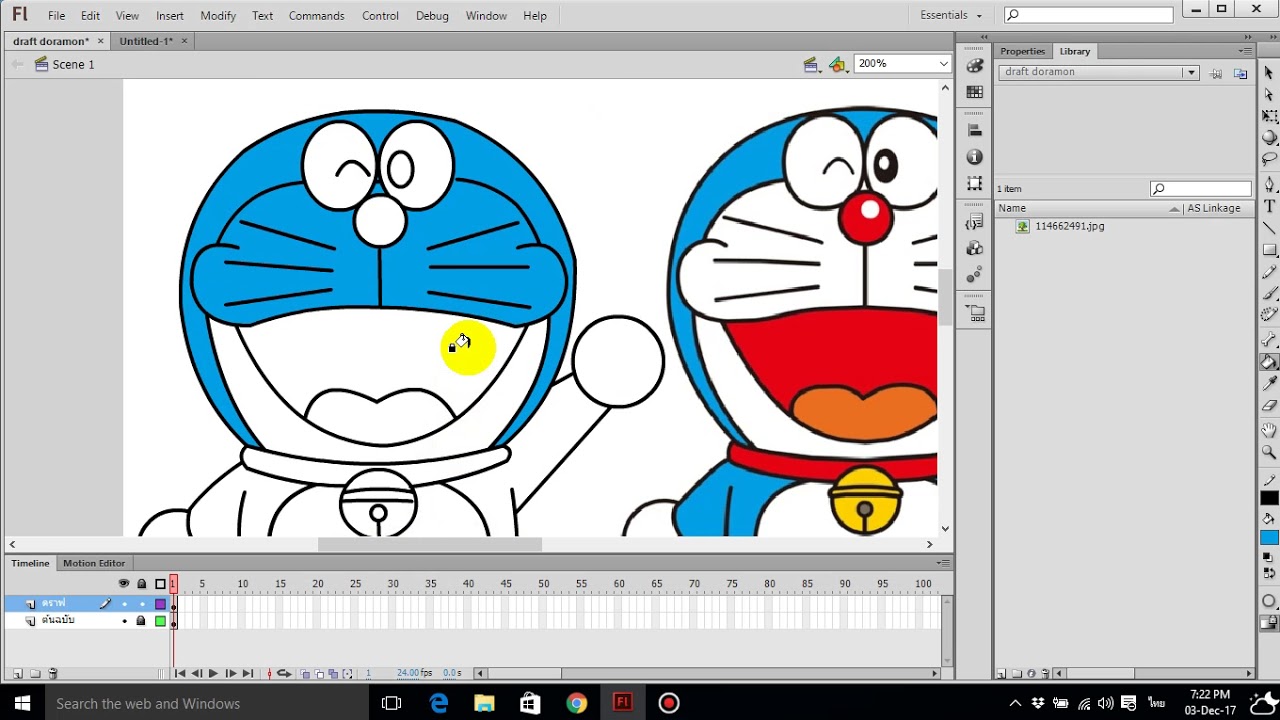Image resolution: width=1280 pixels, height=720 pixels.
Task: Select the Eyedropper tool
Action: click(x=1269, y=384)
